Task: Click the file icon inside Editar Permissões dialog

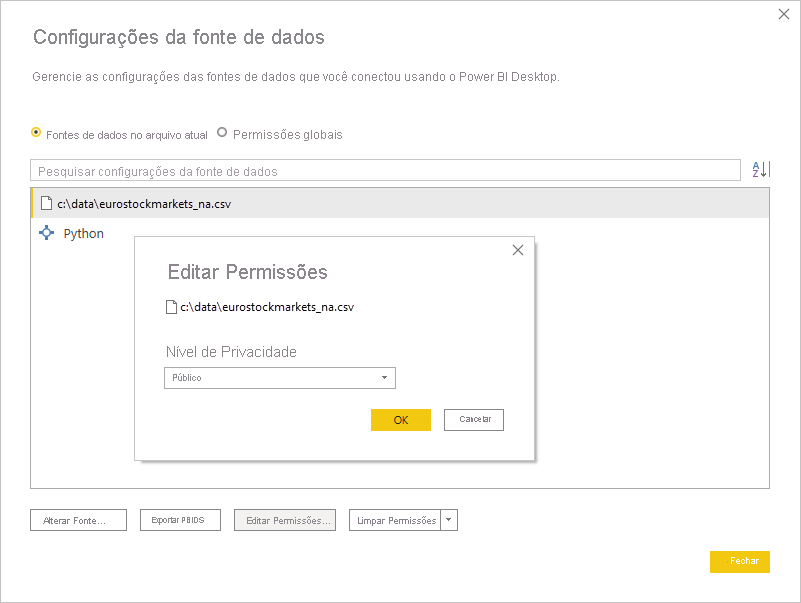Action: [170, 306]
